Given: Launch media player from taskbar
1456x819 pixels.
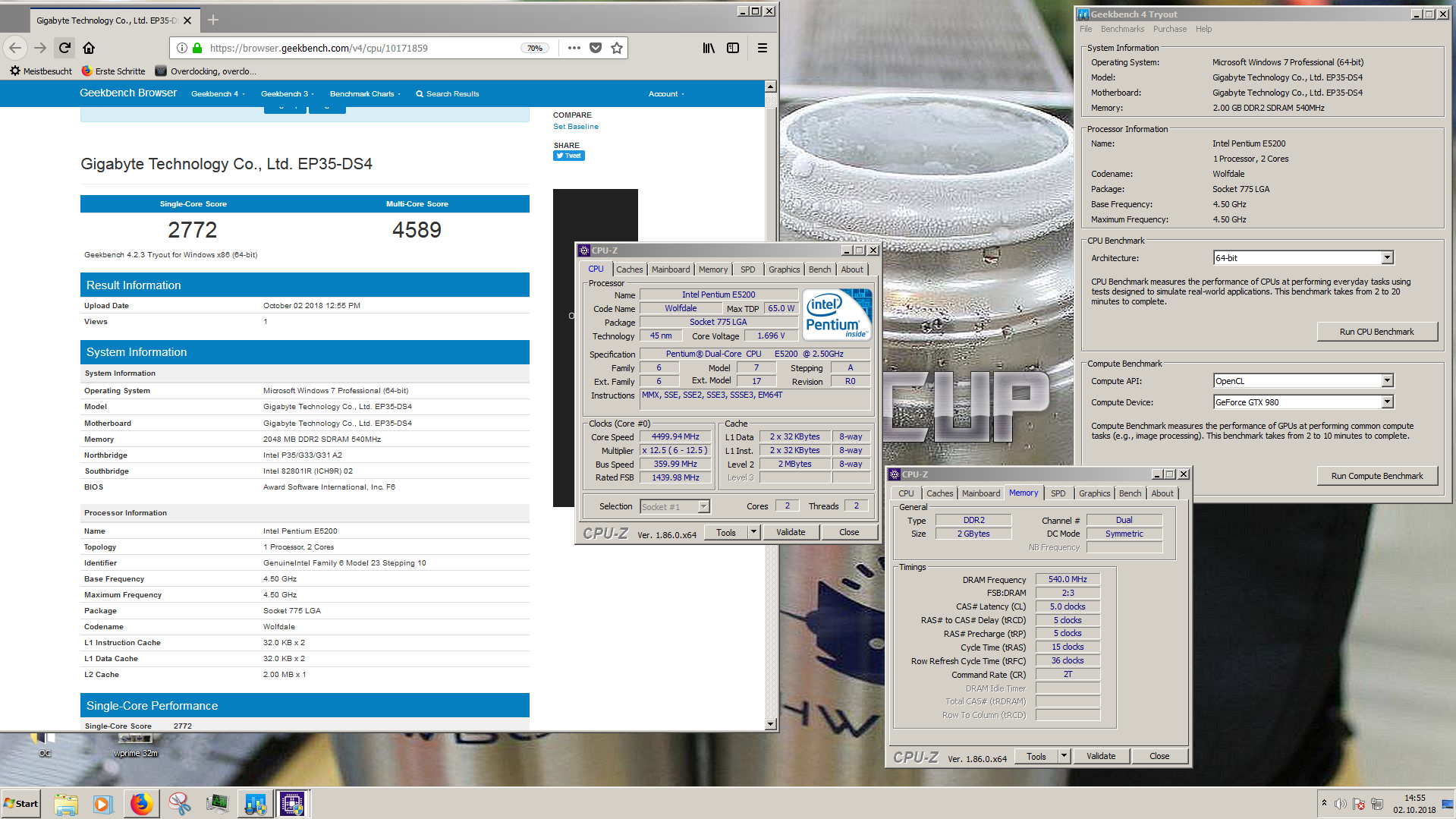Looking at the screenshot, I should coord(102,804).
